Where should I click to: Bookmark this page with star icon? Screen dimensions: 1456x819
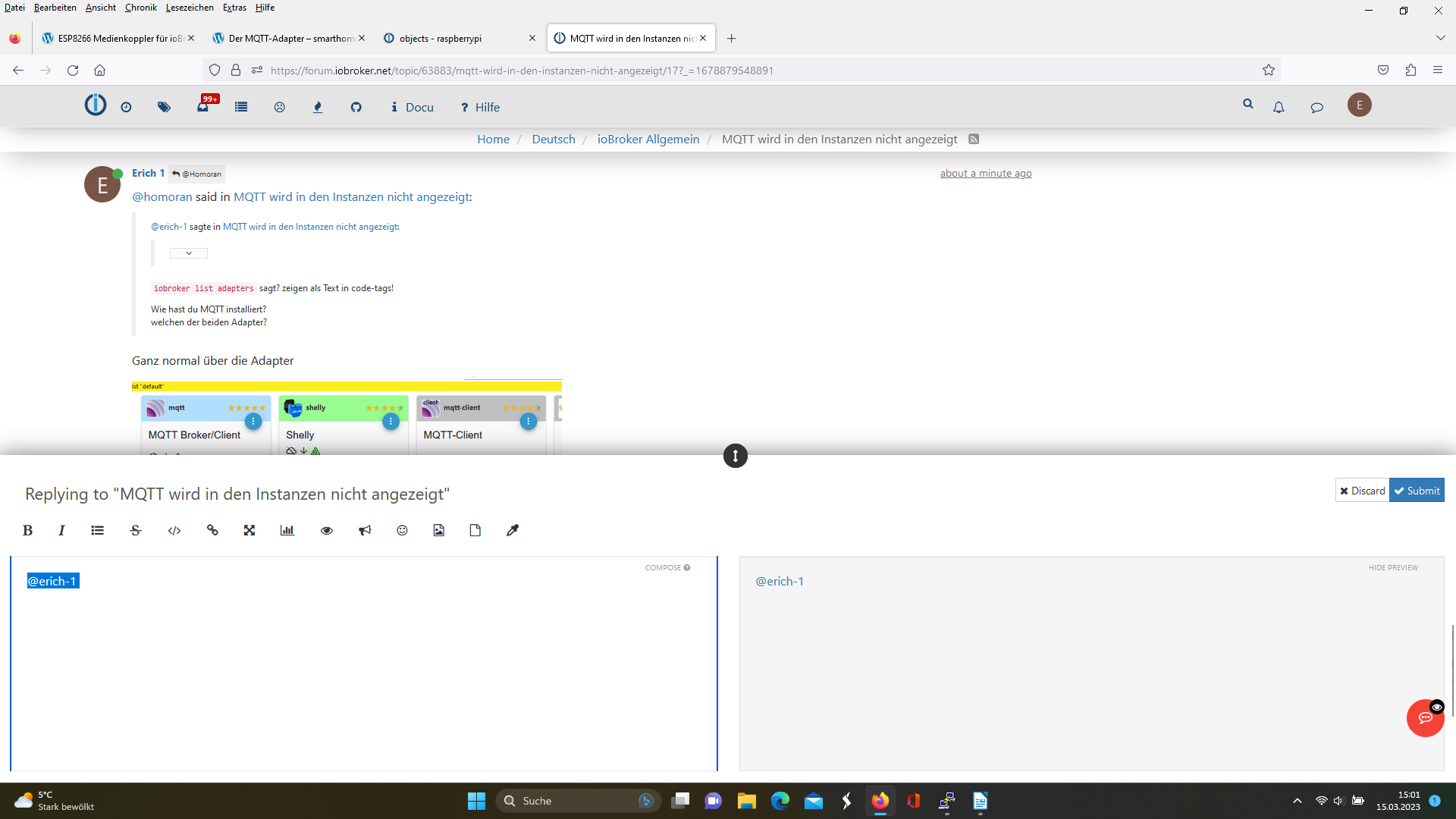[x=1269, y=71]
